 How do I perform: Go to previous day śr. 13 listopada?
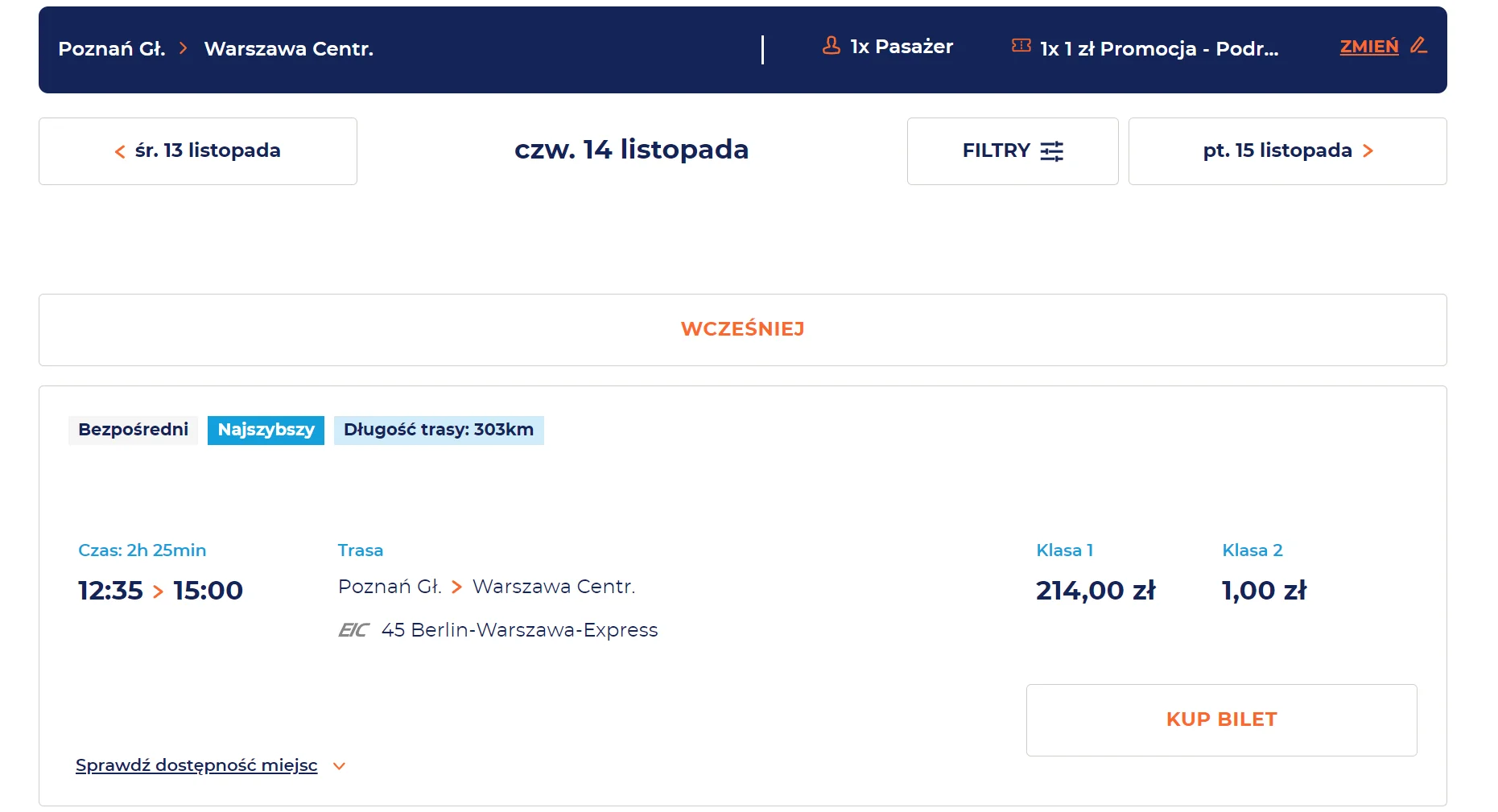[x=198, y=151]
